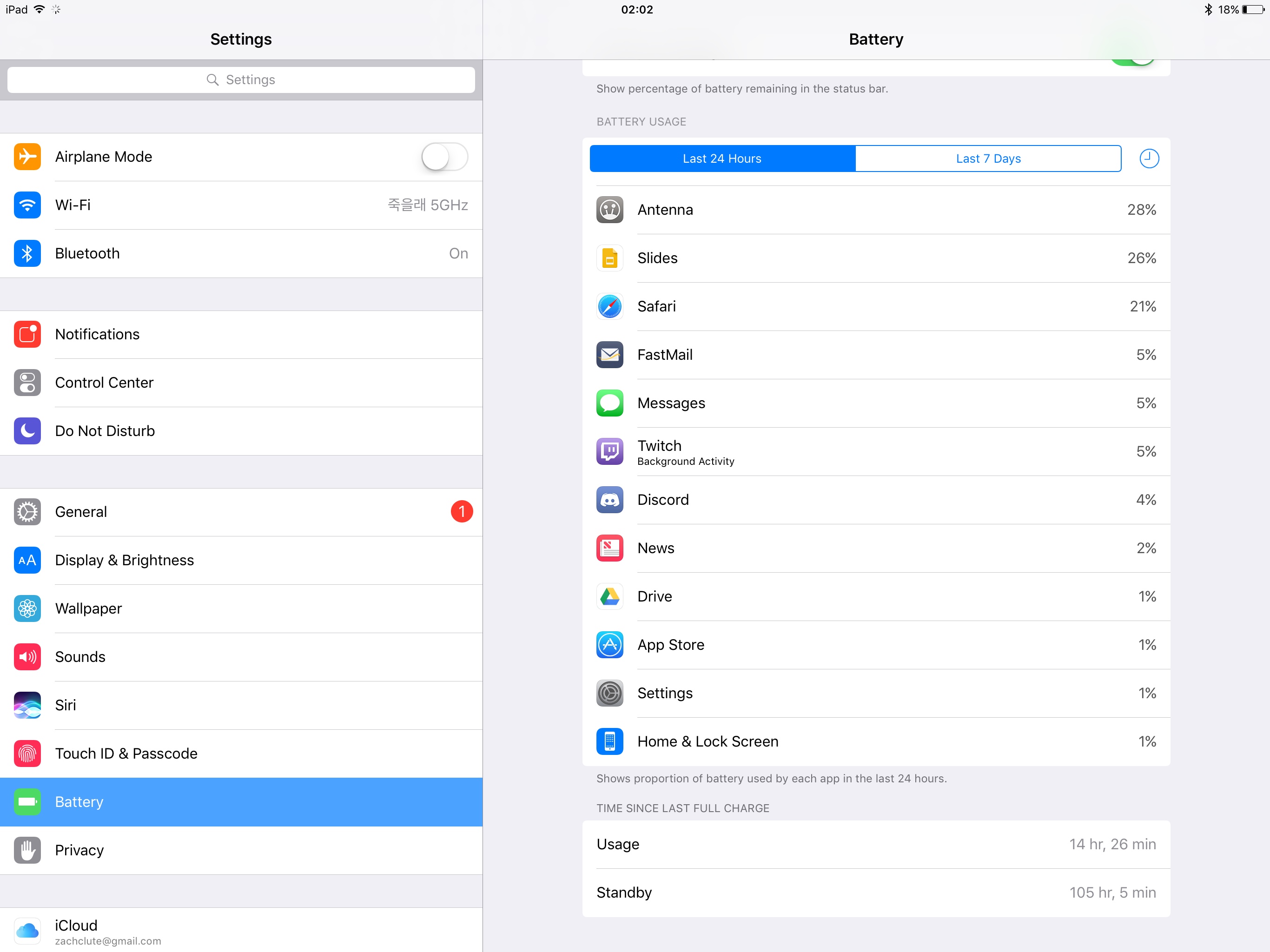This screenshot has width=1270, height=952.
Task: Tap the Notifications icon
Action: tap(27, 334)
